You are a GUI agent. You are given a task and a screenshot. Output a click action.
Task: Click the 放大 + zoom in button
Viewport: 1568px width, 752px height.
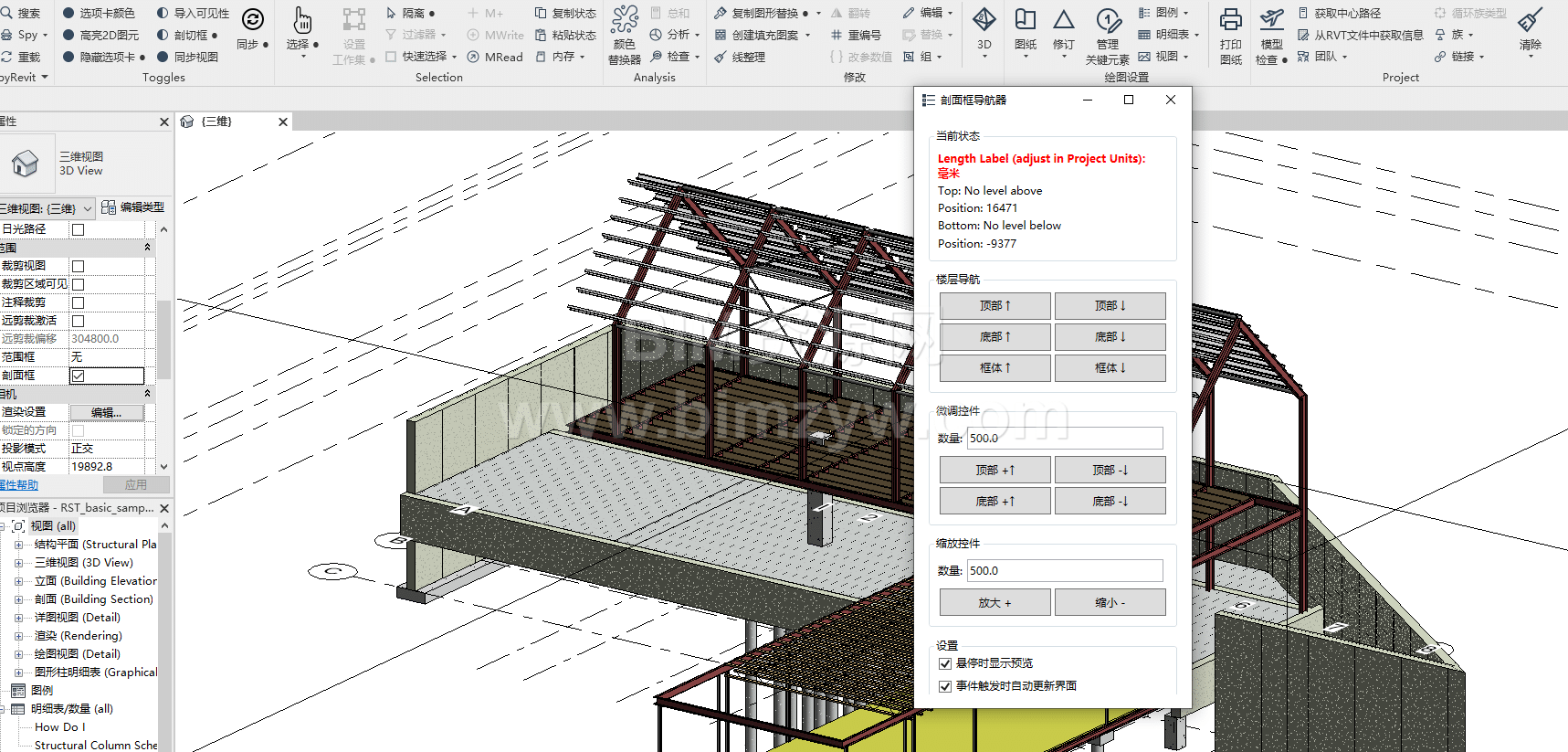coord(994,603)
